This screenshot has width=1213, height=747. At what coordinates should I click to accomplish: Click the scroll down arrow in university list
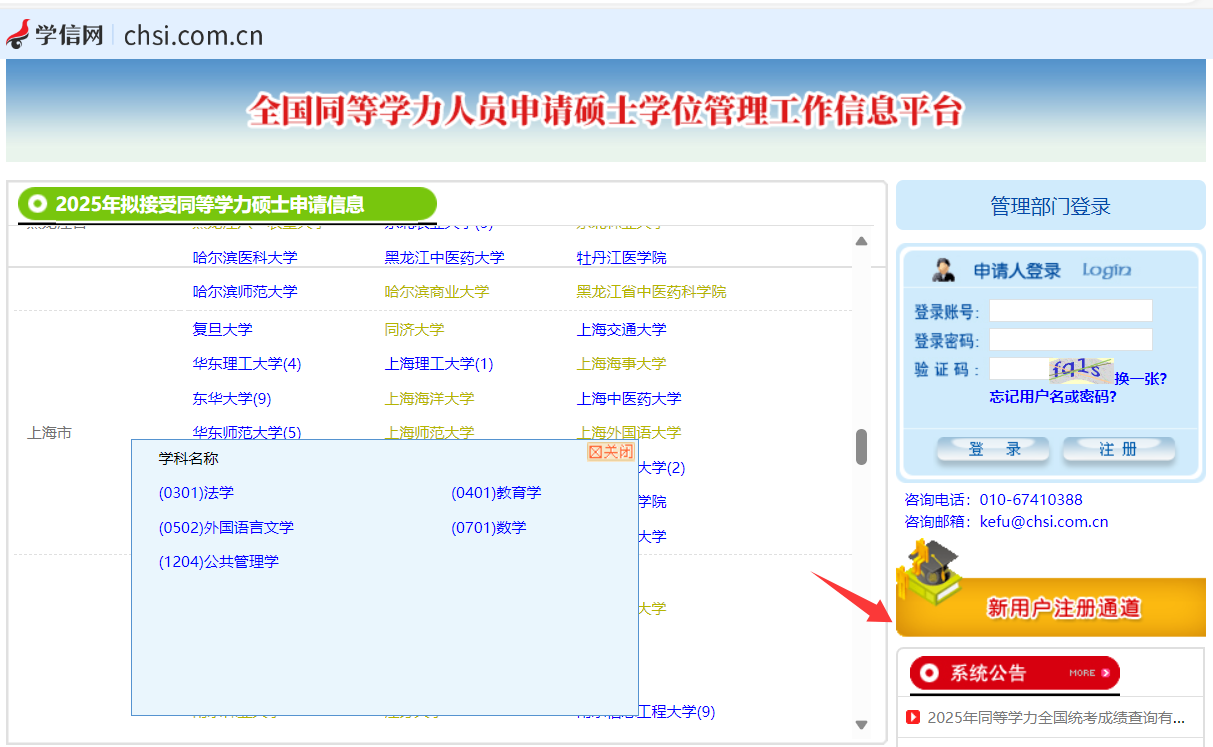coord(861,725)
